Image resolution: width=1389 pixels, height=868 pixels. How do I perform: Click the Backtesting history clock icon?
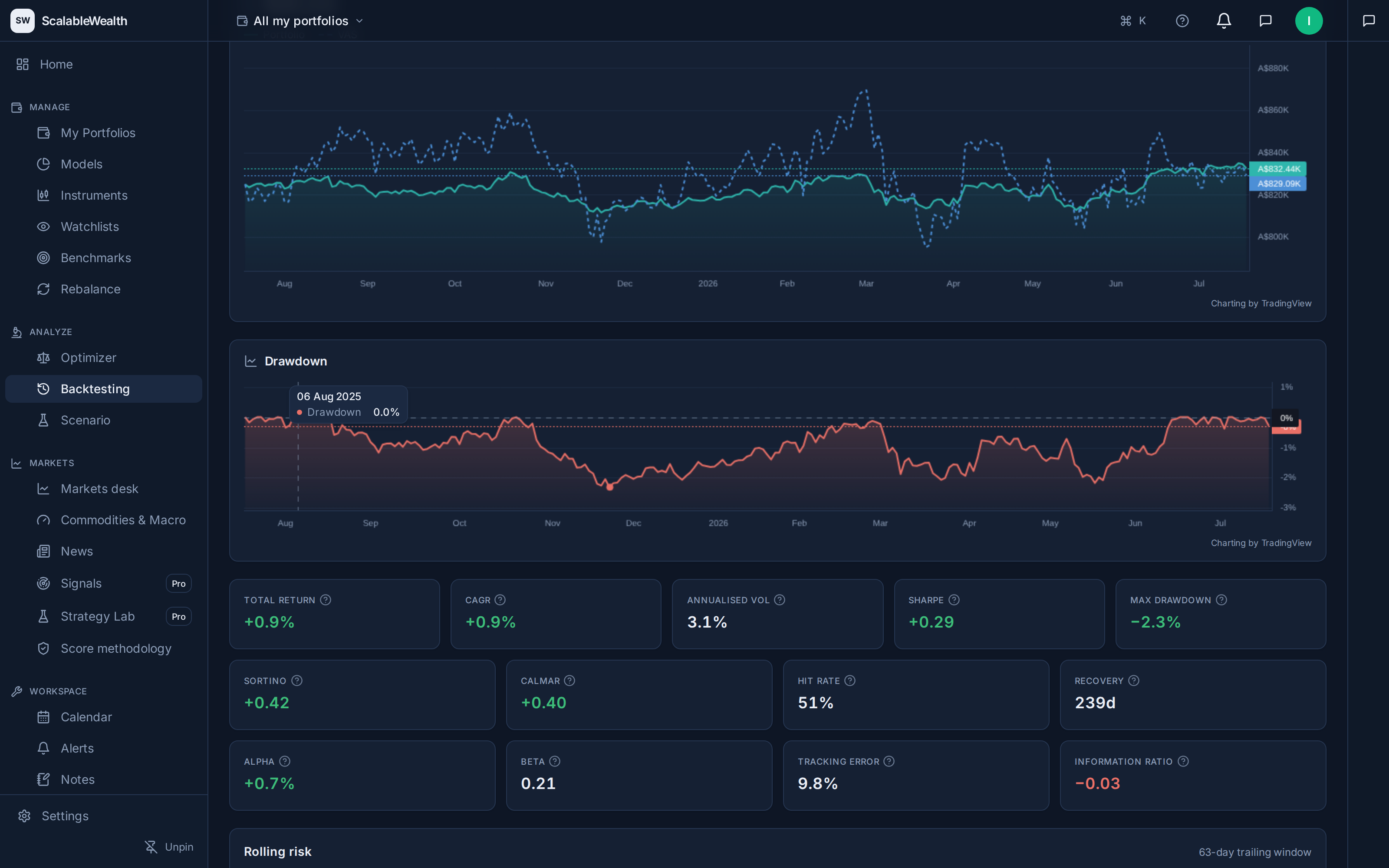click(43, 389)
